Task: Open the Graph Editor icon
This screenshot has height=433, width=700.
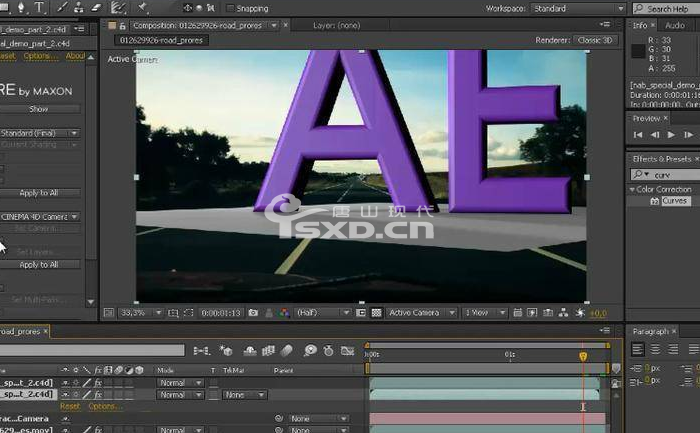Action: click(x=347, y=351)
